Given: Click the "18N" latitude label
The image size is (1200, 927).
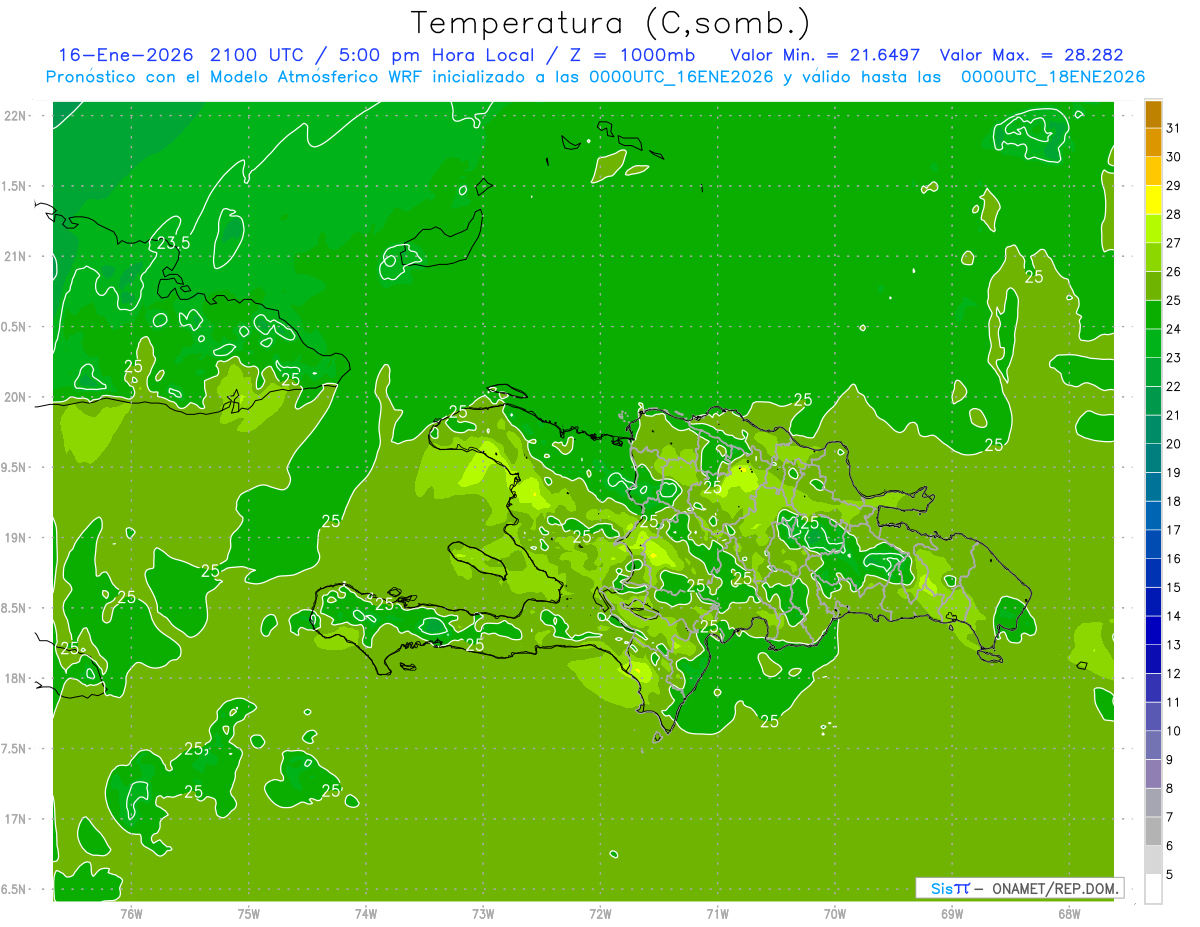Looking at the screenshot, I should click(x=15, y=678).
